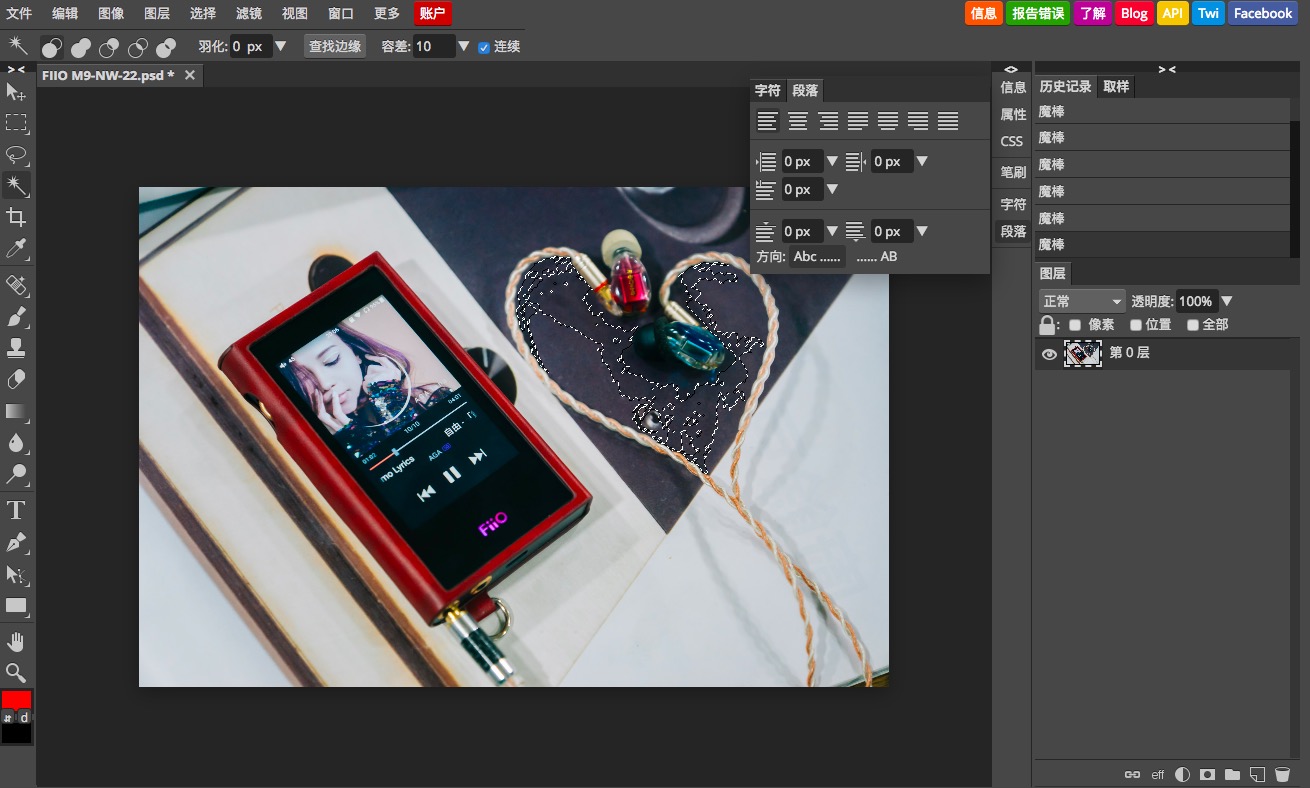Open the Facebook link

pyautogui.click(x=1263, y=13)
